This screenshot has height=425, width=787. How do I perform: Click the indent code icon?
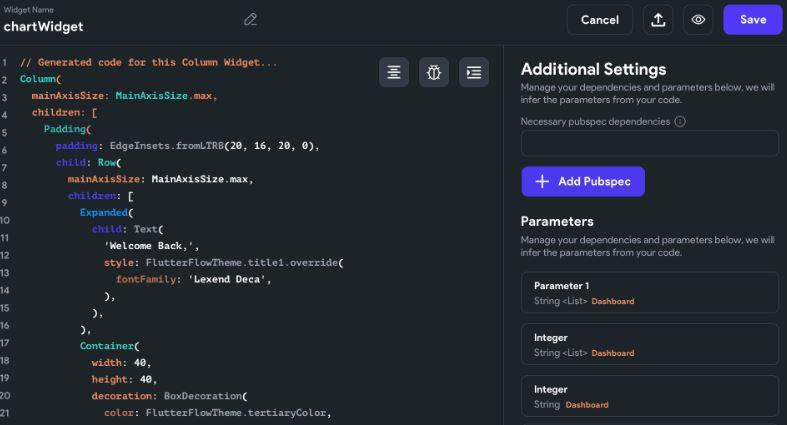click(474, 72)
